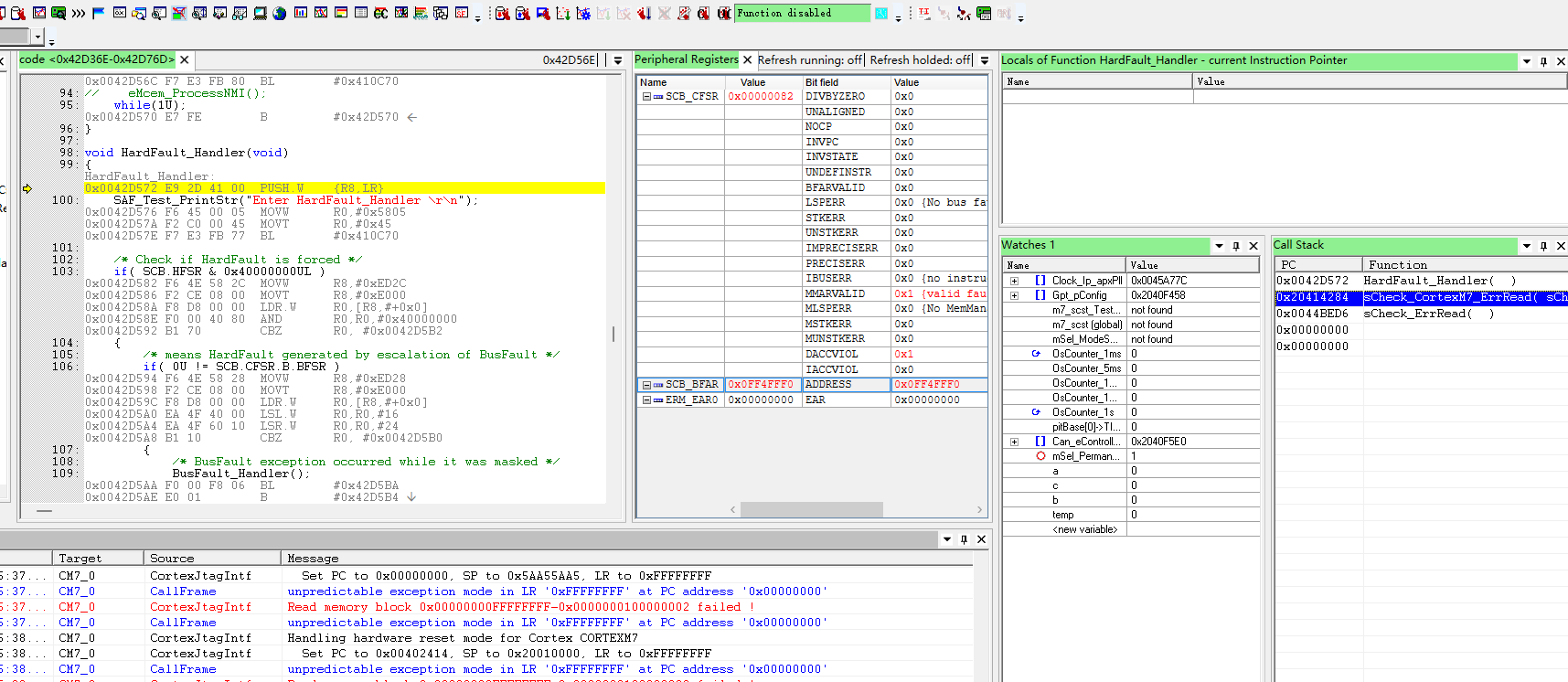Screen dimensions: 1568x682
Task: Click the 'Function disabled' green field
Action: click(x=803, y=13)
